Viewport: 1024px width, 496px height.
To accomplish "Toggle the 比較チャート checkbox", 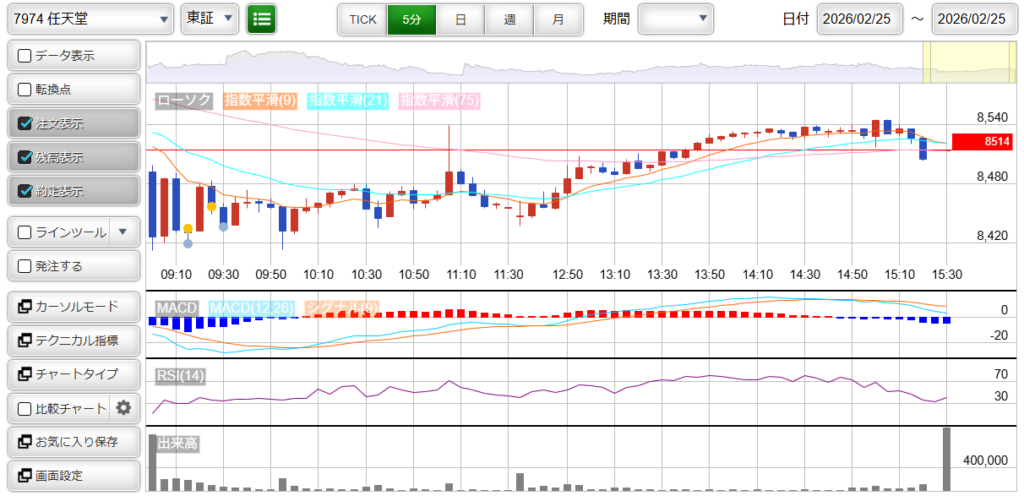I will click(x=26, y=408).
